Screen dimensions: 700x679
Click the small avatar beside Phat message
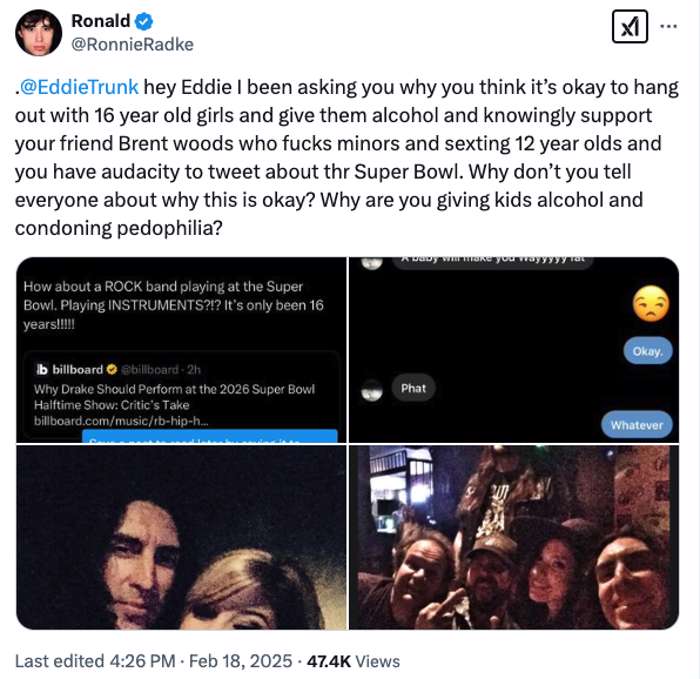click(372, 389)
